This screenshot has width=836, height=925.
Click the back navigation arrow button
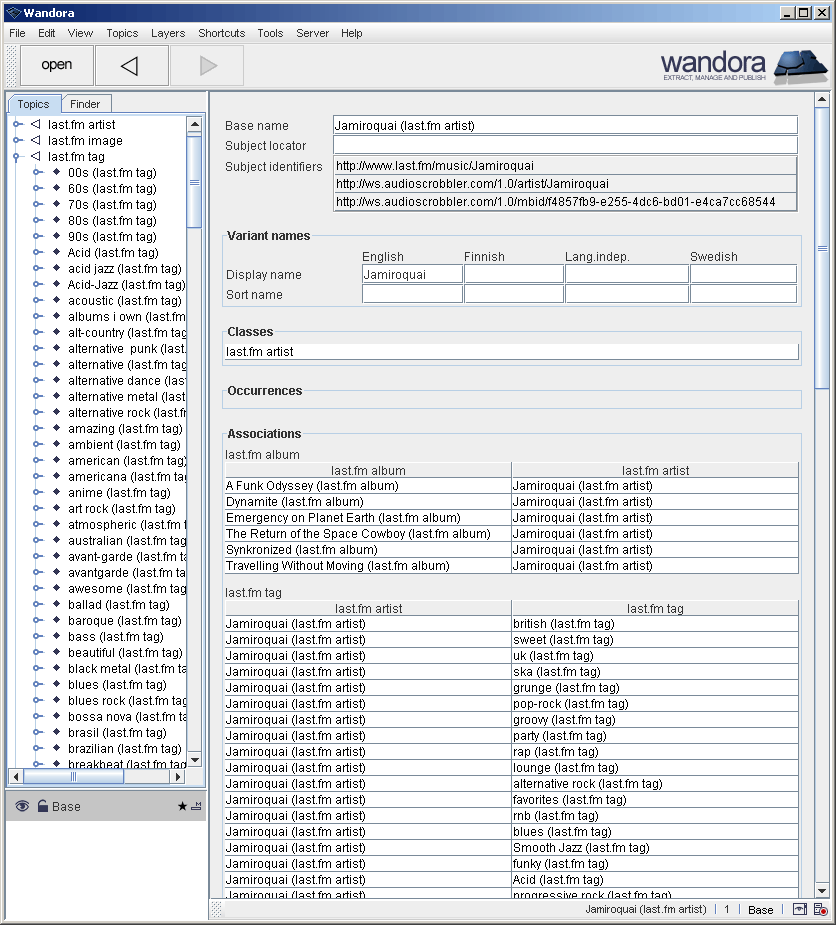(x=130, y=66)
